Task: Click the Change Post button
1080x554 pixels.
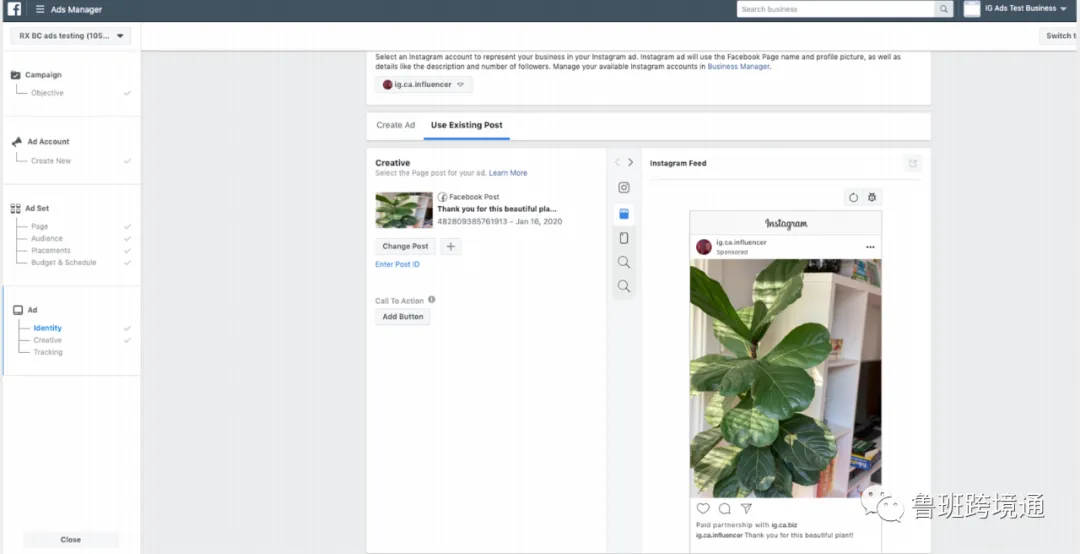Action: [x=405, y=246]
